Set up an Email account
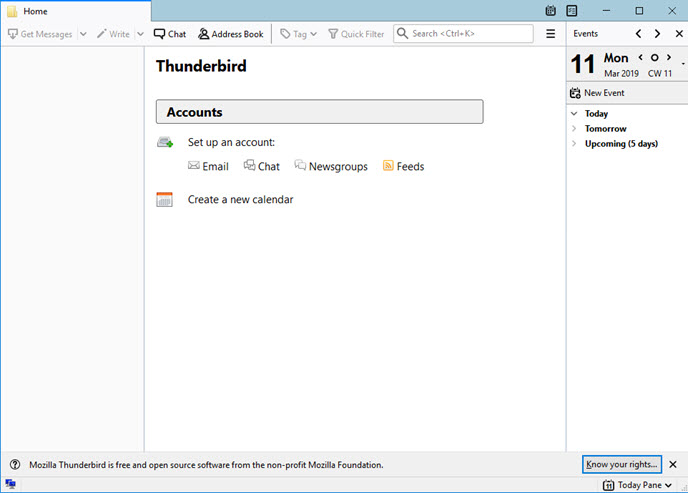688x493 pixels. 208,166
